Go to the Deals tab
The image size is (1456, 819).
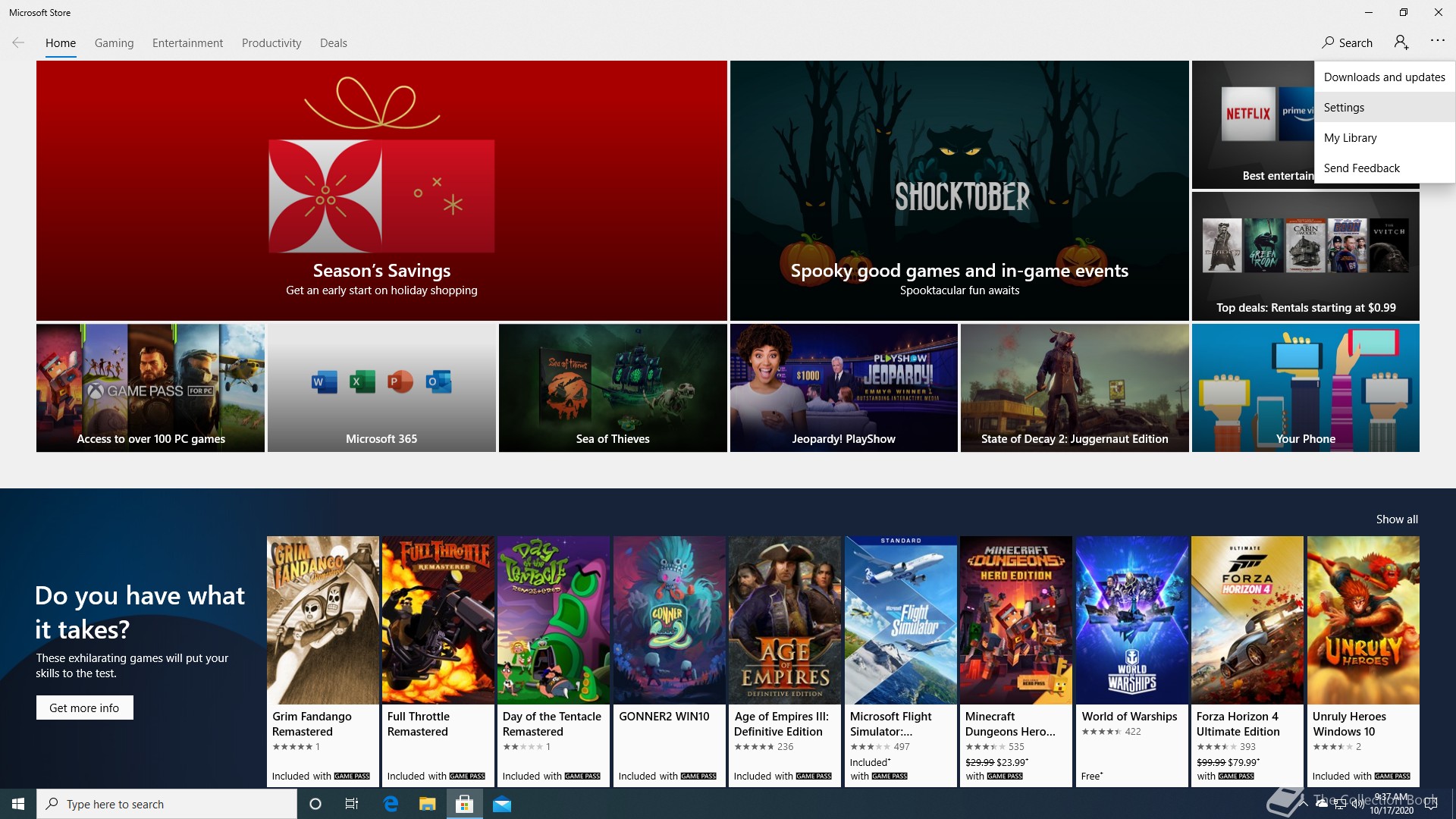pos(334,43)
